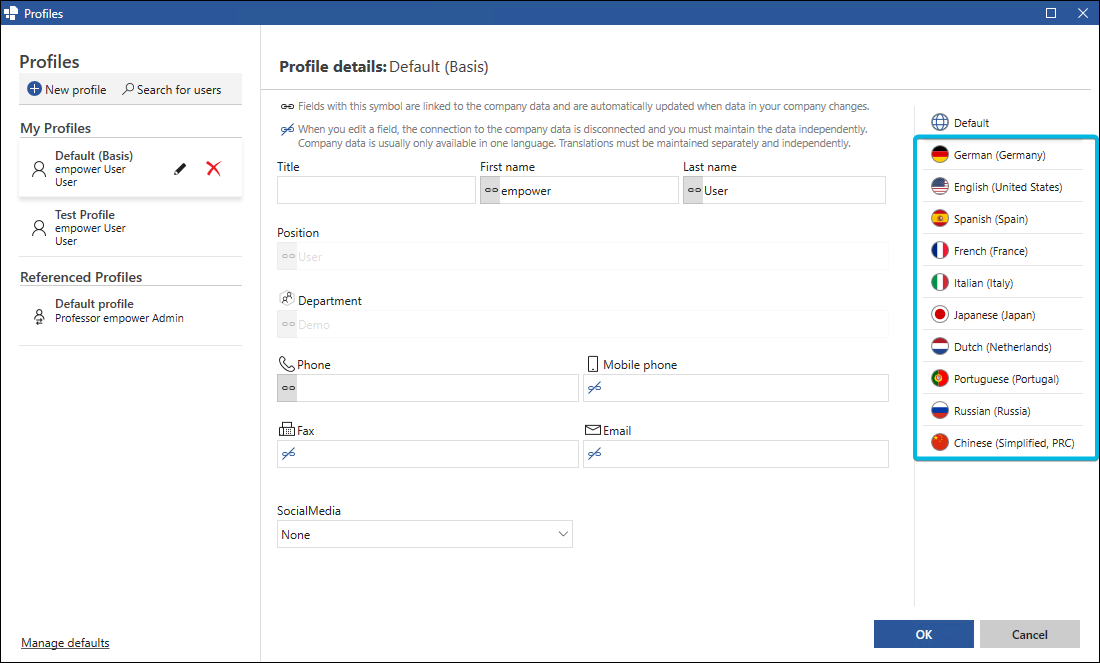The width and height of the screenshot is (1100, 663).
Task: Select the Test Profile name entry
Action: (x=85, y=215)
